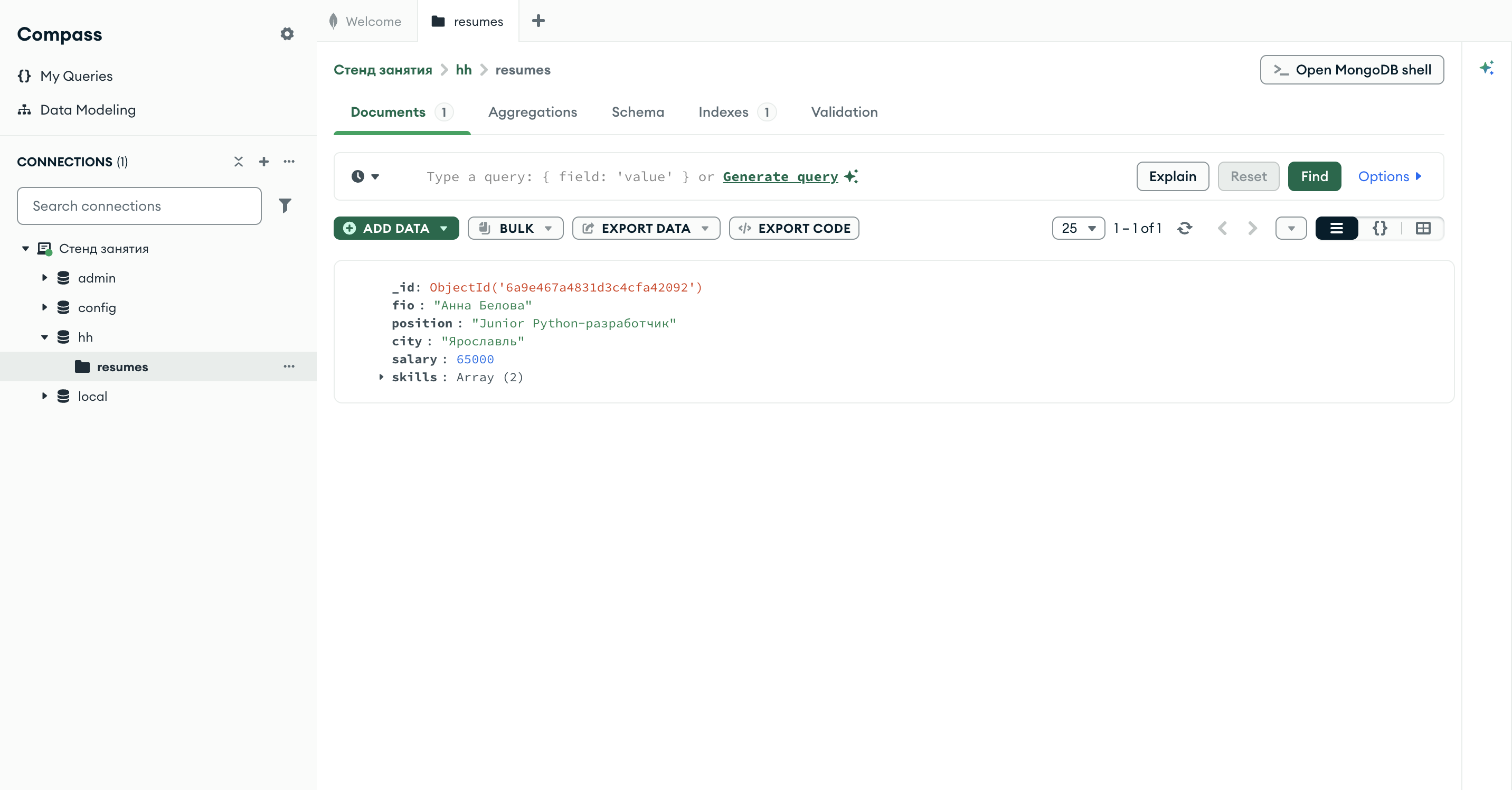Click the connections filter funnel icon

coord(285,205)
